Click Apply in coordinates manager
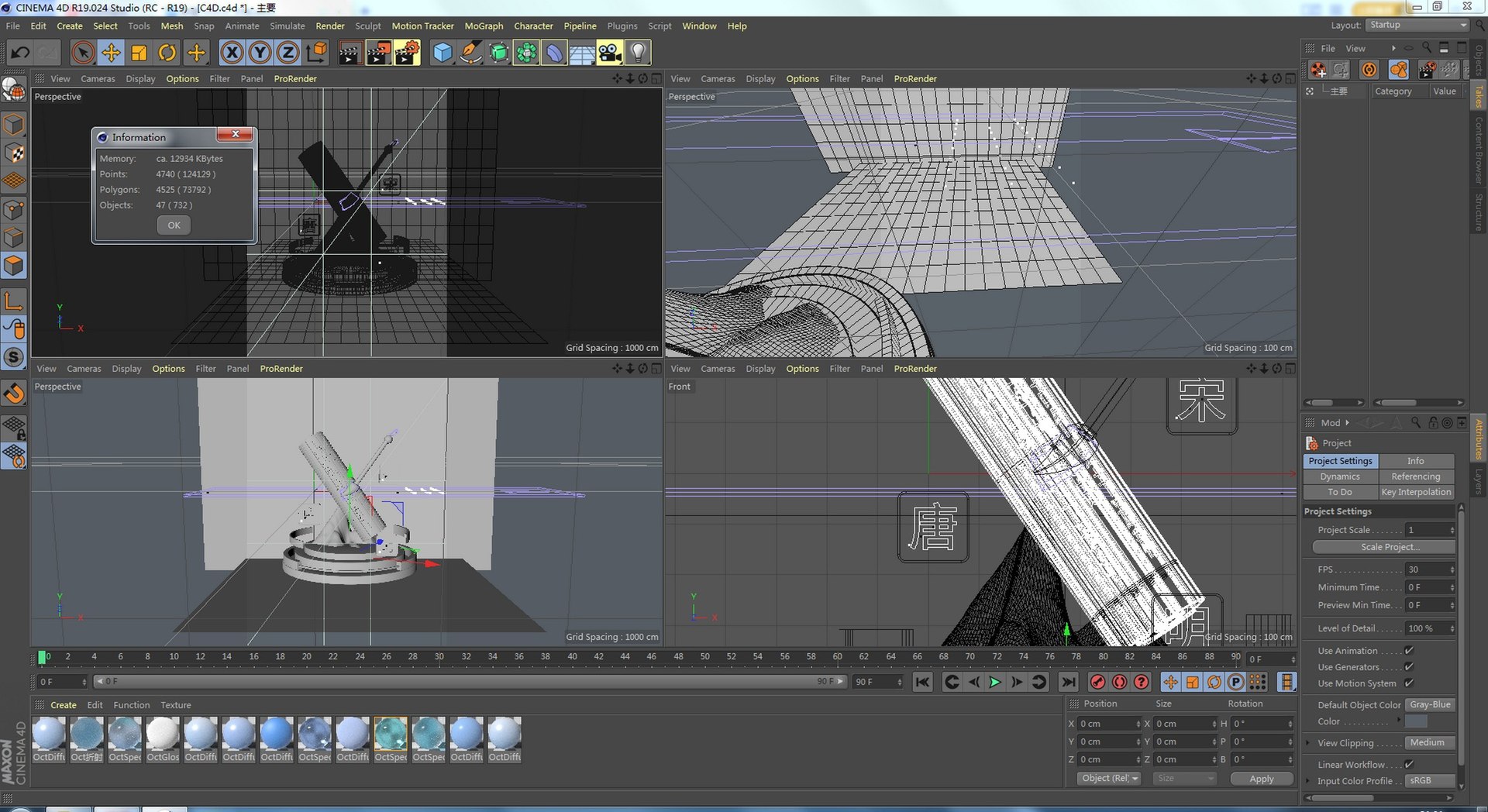Image resolution: width=1488 pixels, height=812 pixels. coord(1262,779)
